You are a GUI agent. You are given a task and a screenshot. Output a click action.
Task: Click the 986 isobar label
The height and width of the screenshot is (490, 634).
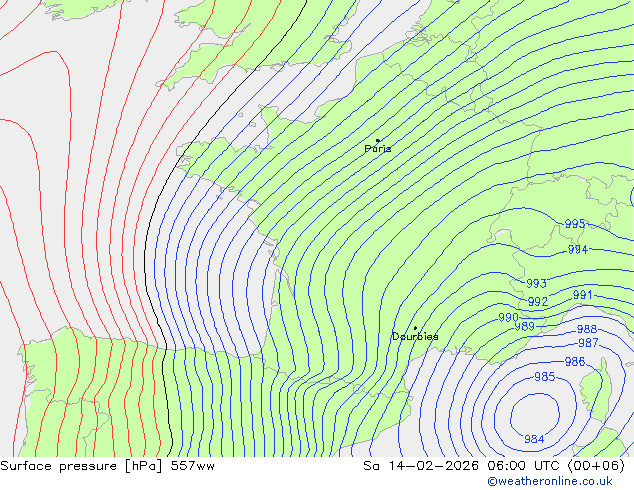click(x=575, y=361)
